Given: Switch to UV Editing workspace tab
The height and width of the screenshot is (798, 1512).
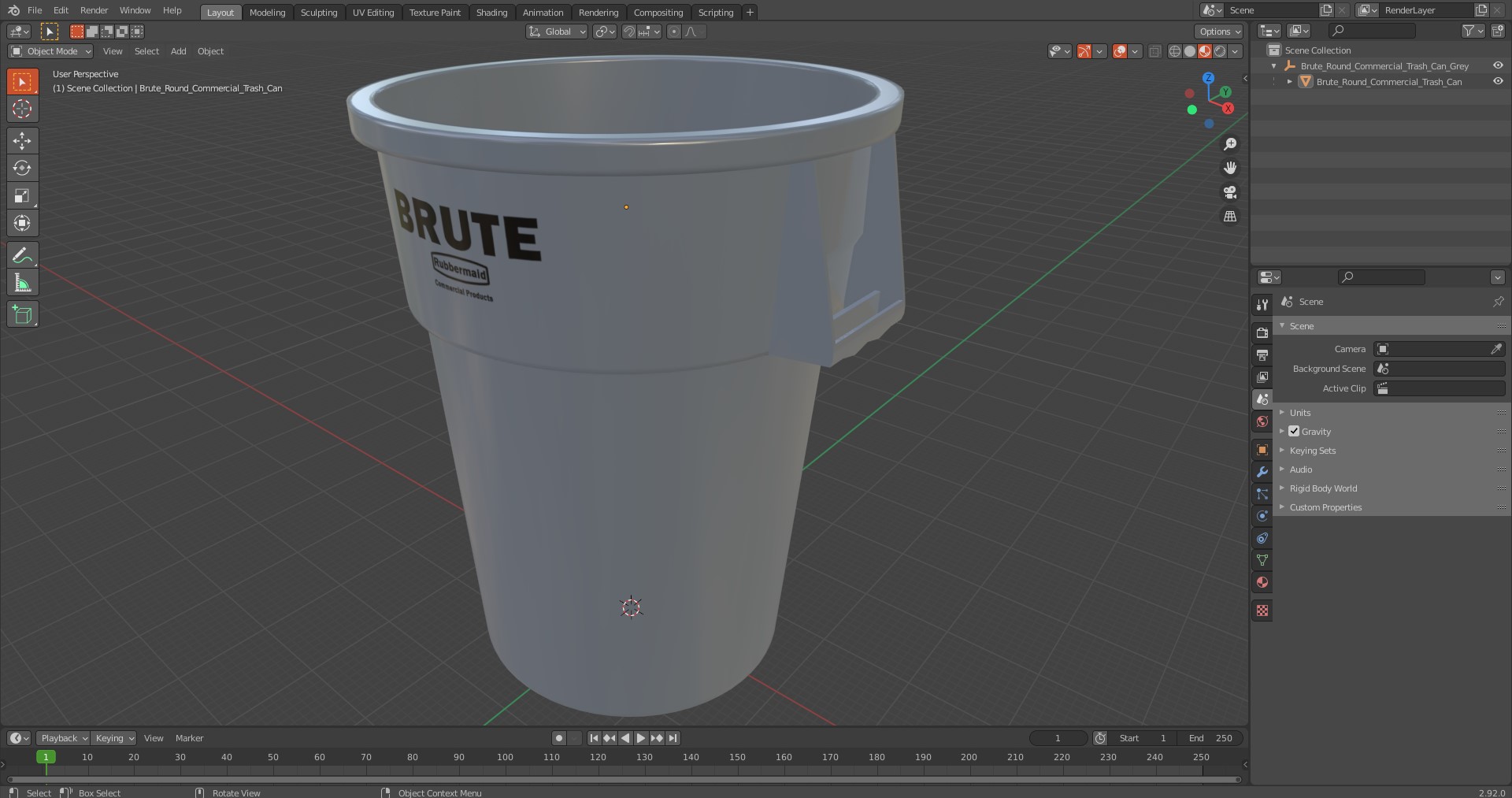Looking at the screenshot, I should coord(373,13).
